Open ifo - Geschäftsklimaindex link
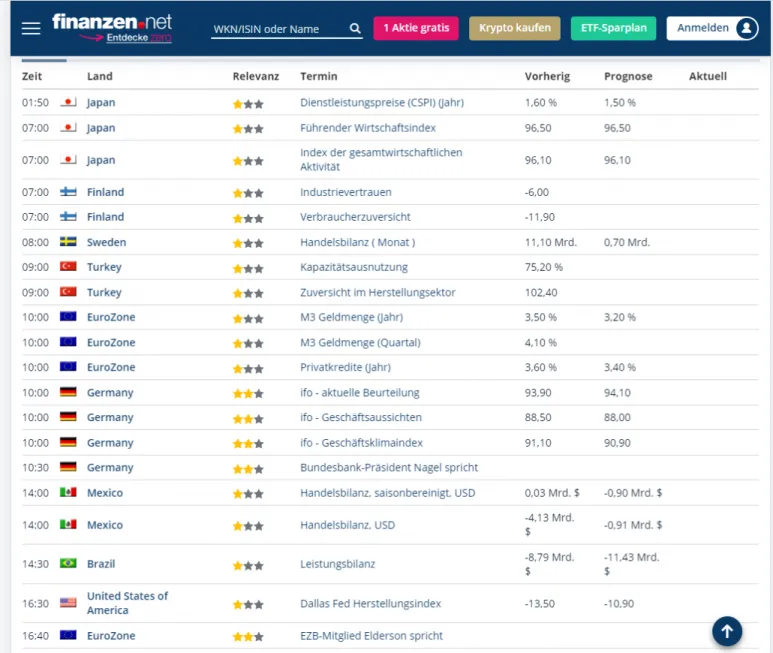Viewport: 773px width, 653px height. (361, 443)
